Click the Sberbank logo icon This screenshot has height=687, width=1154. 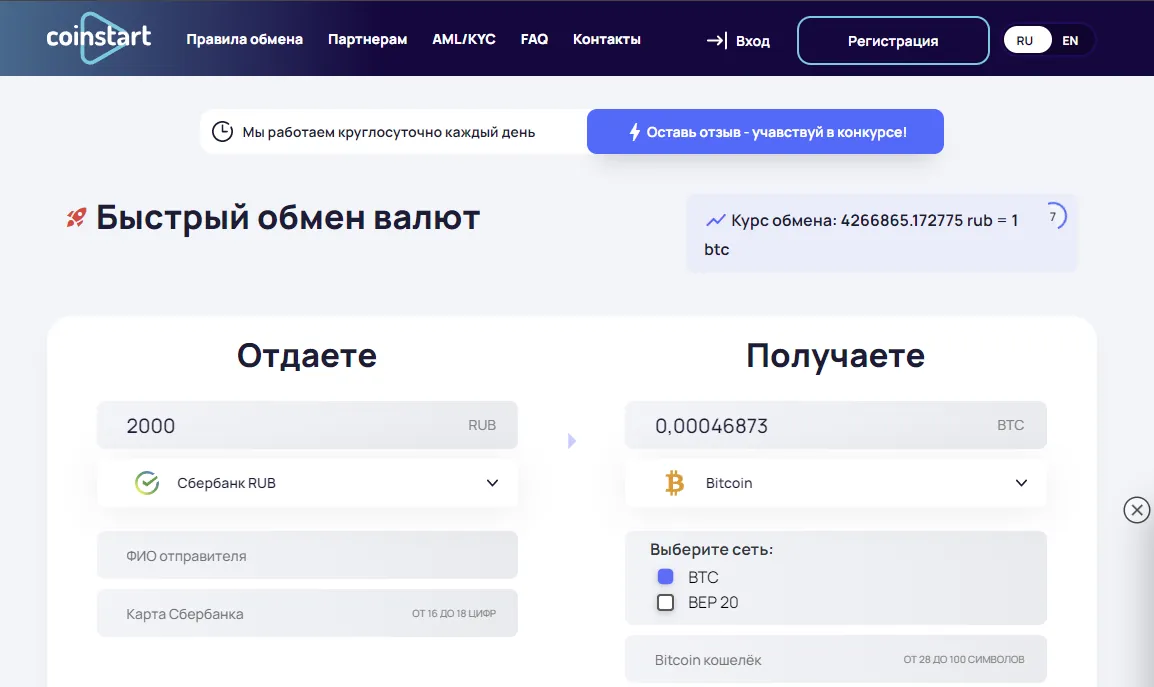pos(147,483)
